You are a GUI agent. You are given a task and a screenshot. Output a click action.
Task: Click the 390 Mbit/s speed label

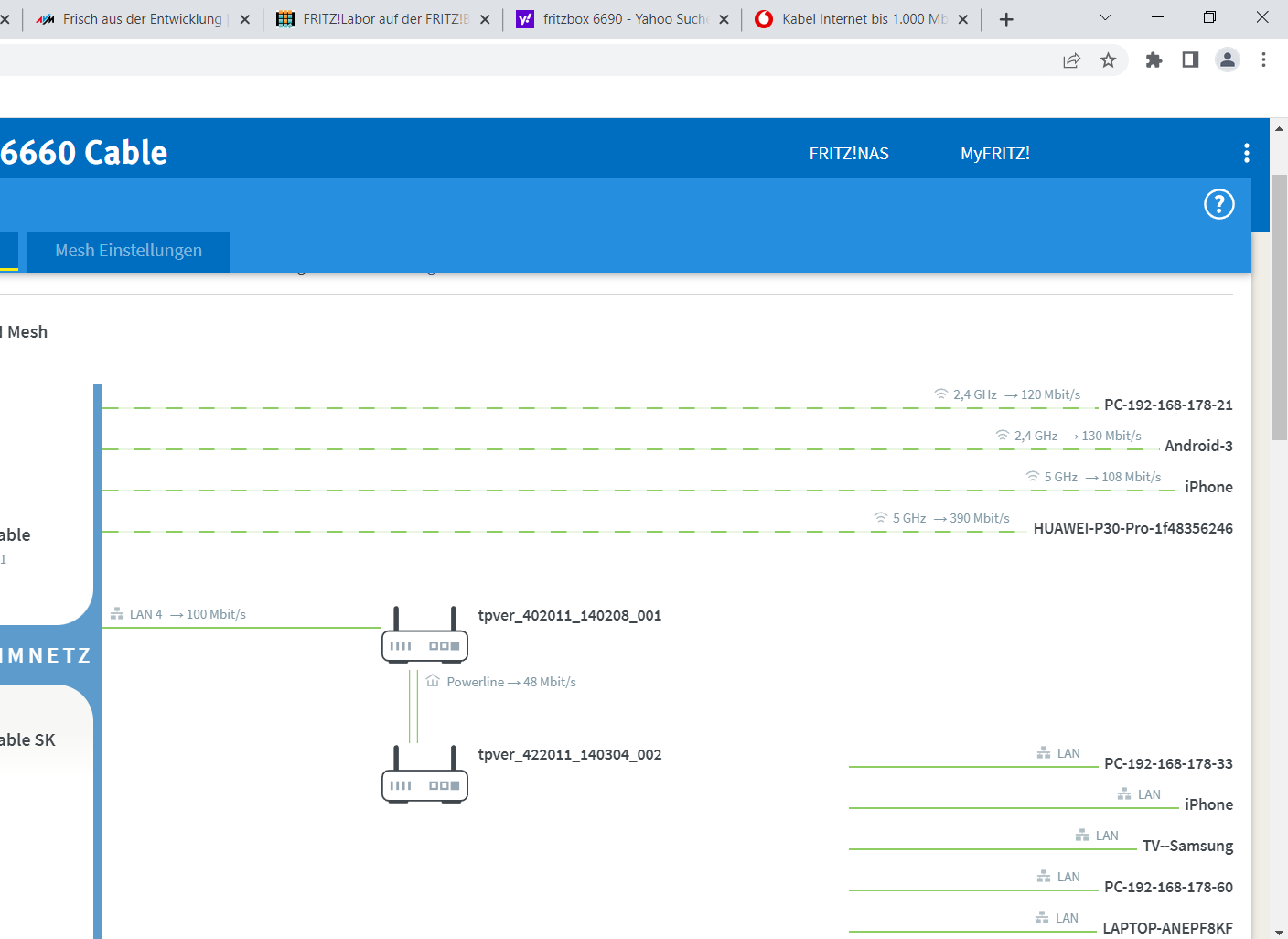pos(980,518)
